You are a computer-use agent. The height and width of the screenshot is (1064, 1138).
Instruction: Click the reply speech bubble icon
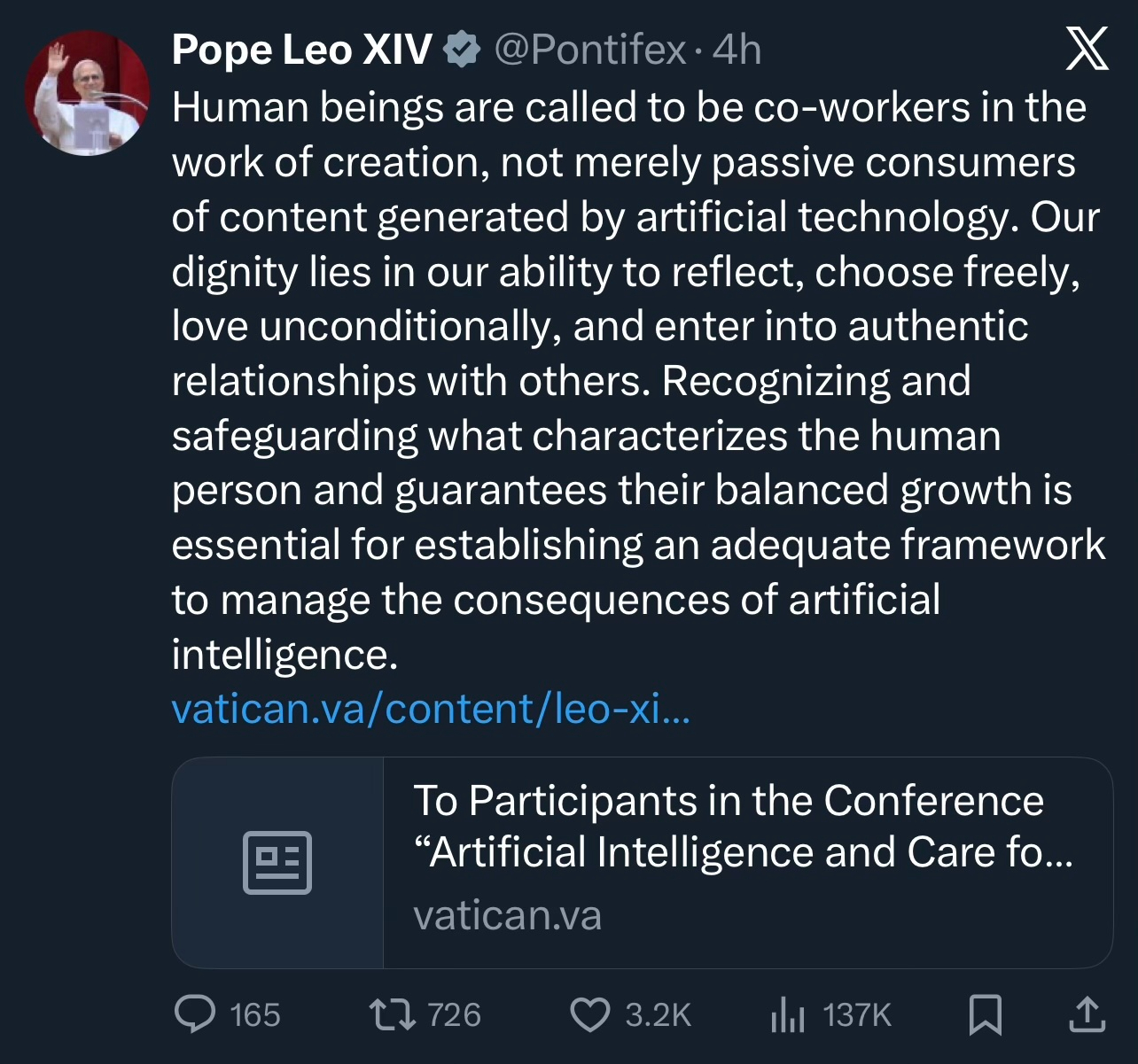click(195, 1014)
